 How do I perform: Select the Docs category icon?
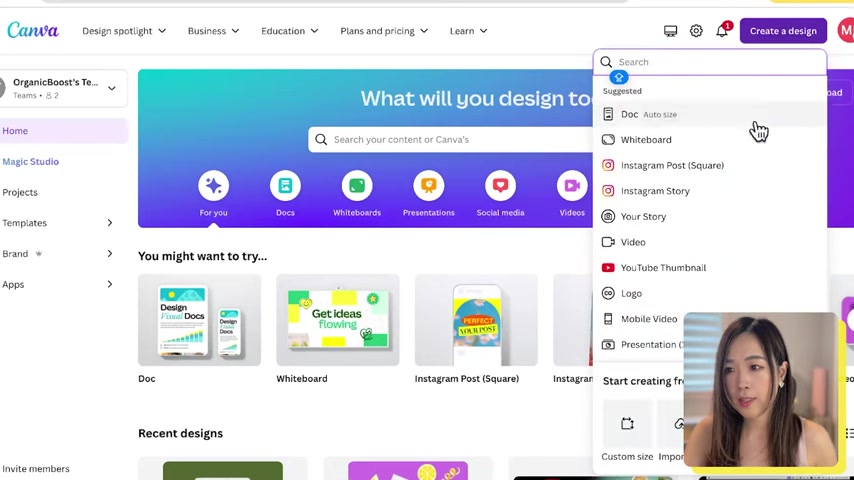click(x=285, y=186)
